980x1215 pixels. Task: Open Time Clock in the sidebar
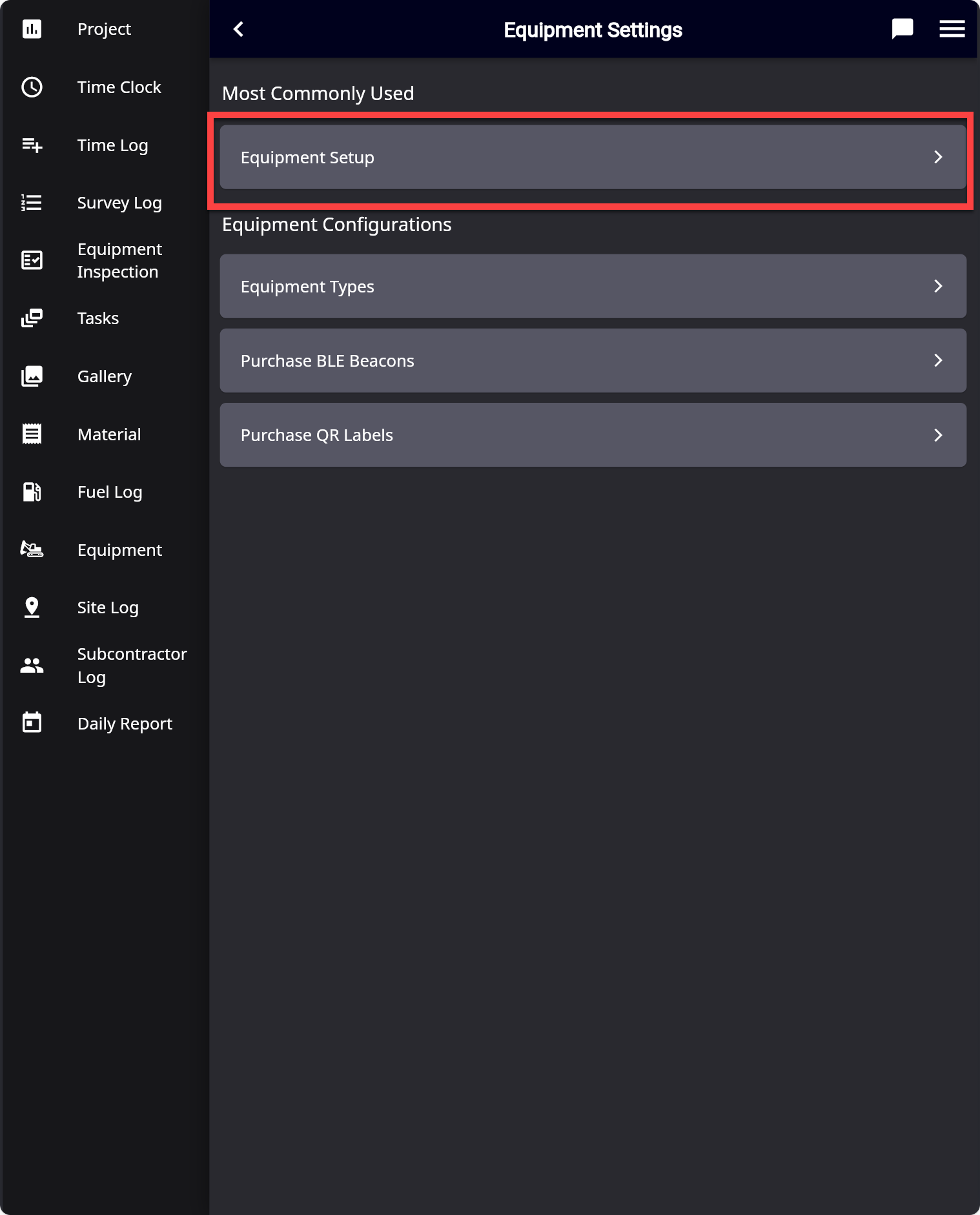105,87
